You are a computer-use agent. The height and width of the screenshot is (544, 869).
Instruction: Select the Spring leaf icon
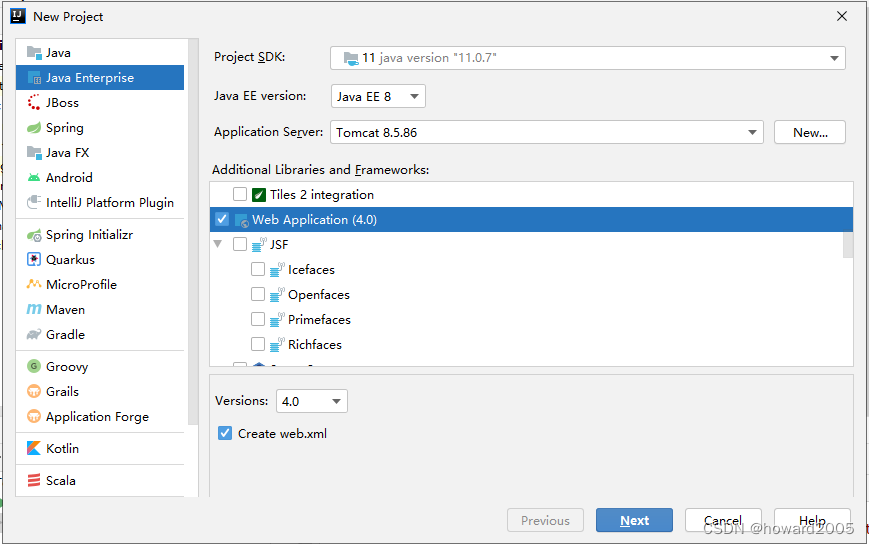pyautogui.click(x=34, y=127)
